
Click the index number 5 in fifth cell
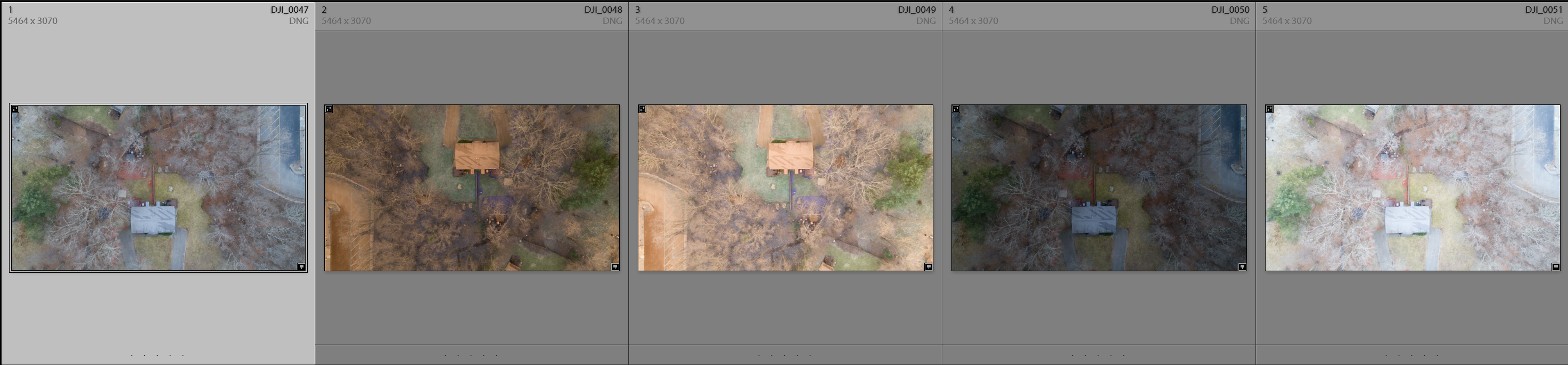point(1265,10)
